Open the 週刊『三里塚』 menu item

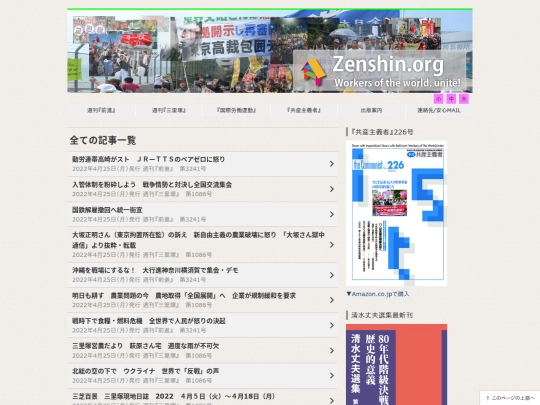(x=169, y=110)
